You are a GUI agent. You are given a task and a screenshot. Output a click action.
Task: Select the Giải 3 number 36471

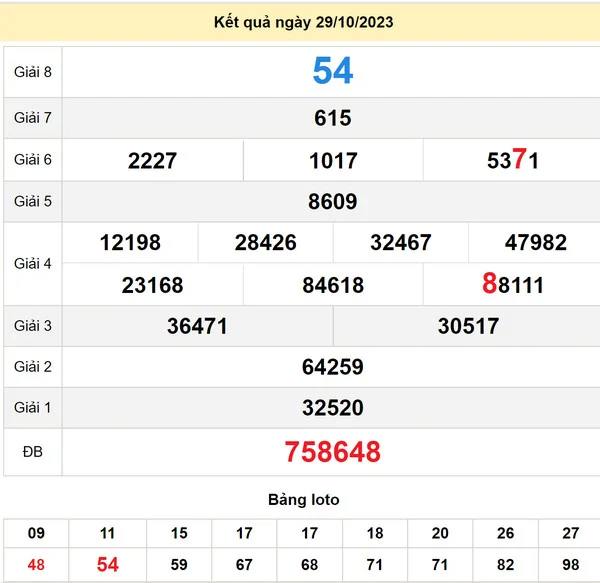[x=197, y=327]
